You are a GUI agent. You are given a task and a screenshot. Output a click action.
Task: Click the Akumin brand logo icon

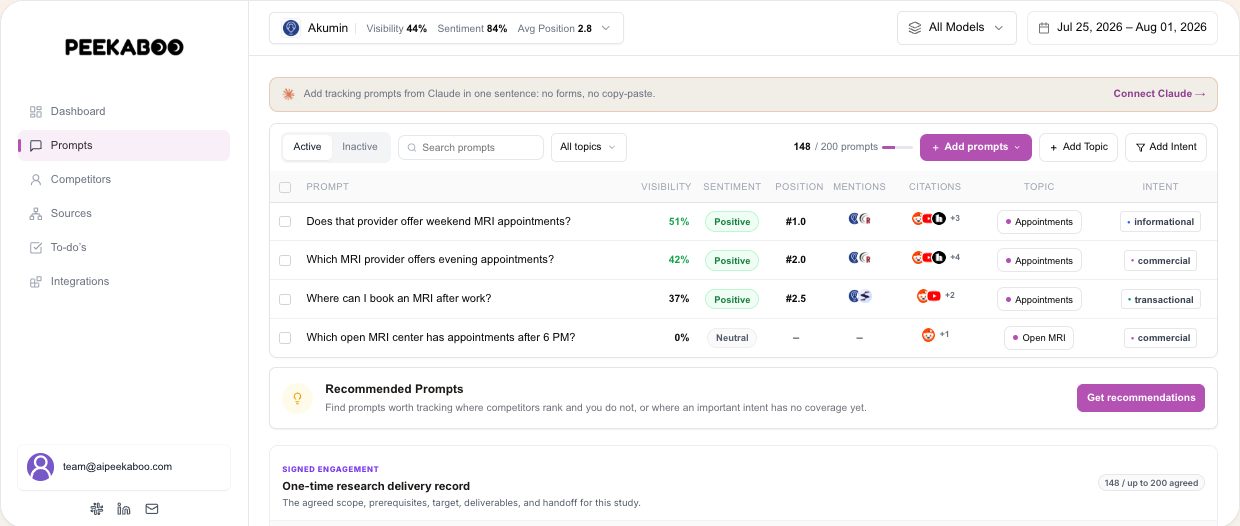[291, 28]
